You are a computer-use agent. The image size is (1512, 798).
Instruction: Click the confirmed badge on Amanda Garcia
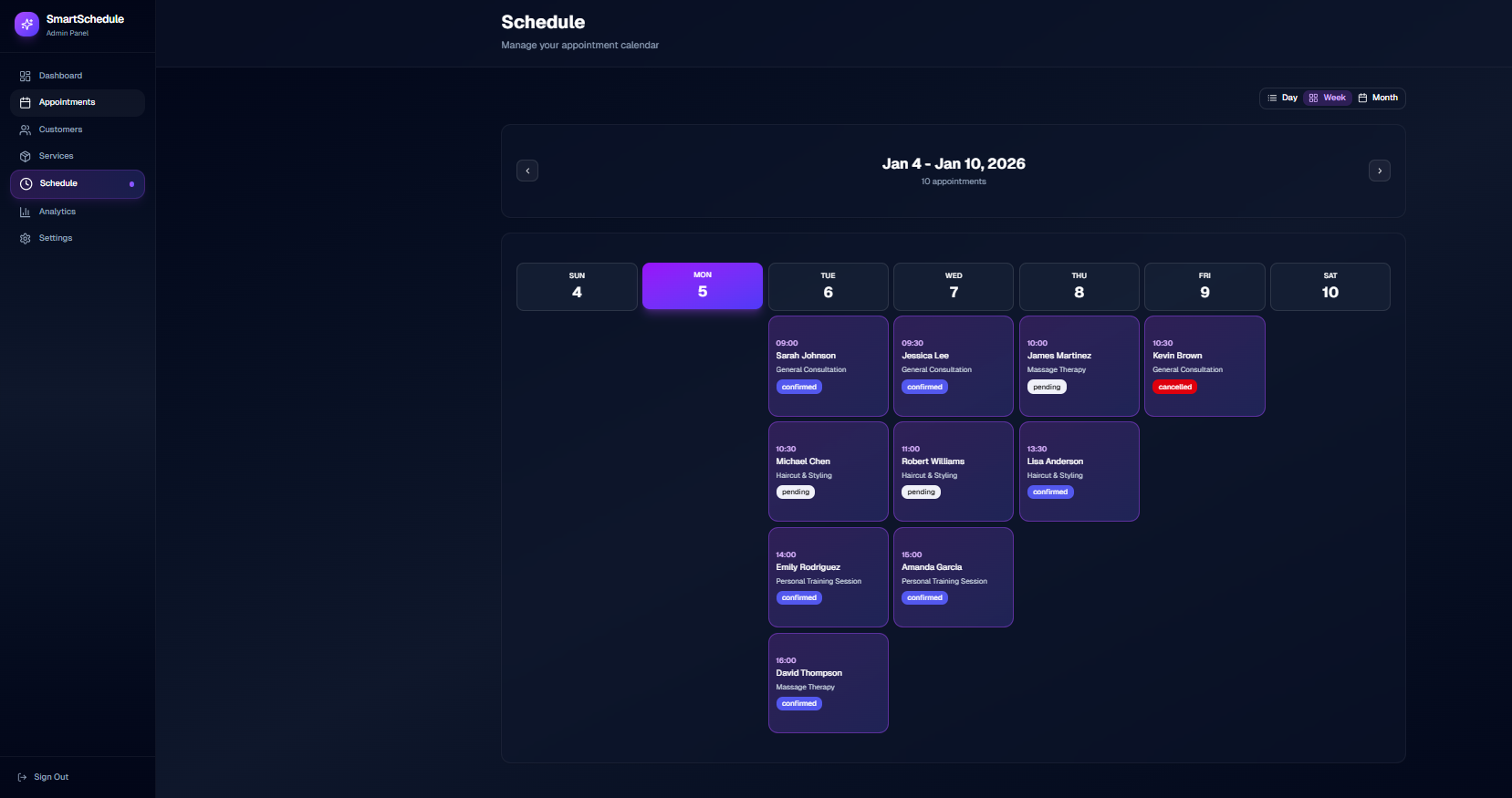(x=924, y=597)
